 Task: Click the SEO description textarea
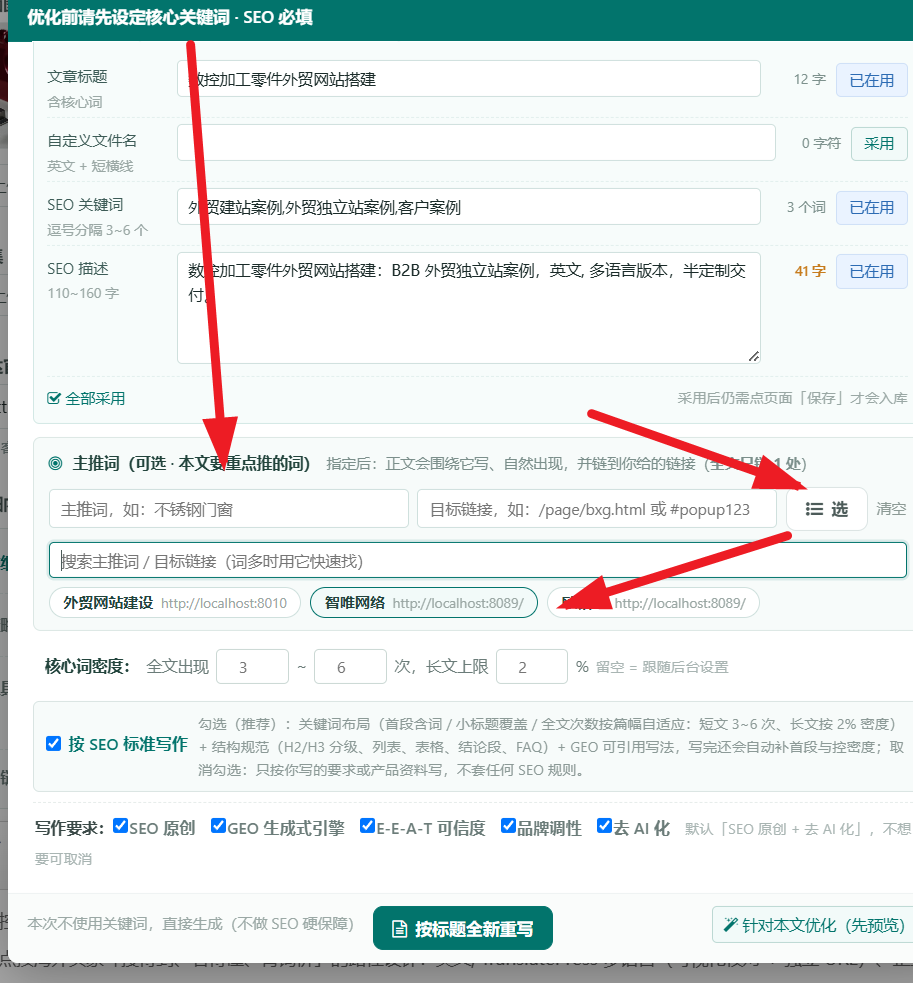[468, 308]
